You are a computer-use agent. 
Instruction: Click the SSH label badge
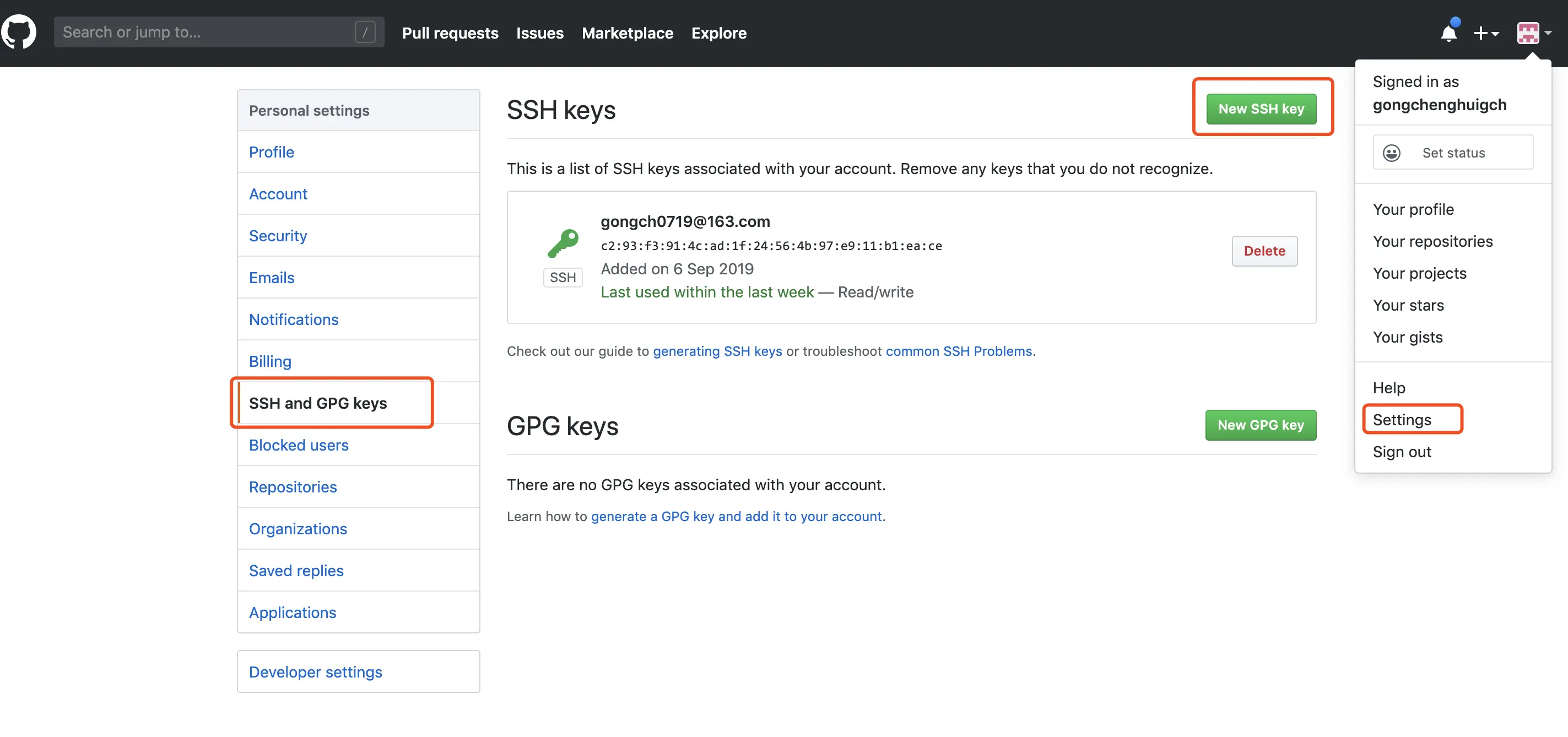point(563,278)
